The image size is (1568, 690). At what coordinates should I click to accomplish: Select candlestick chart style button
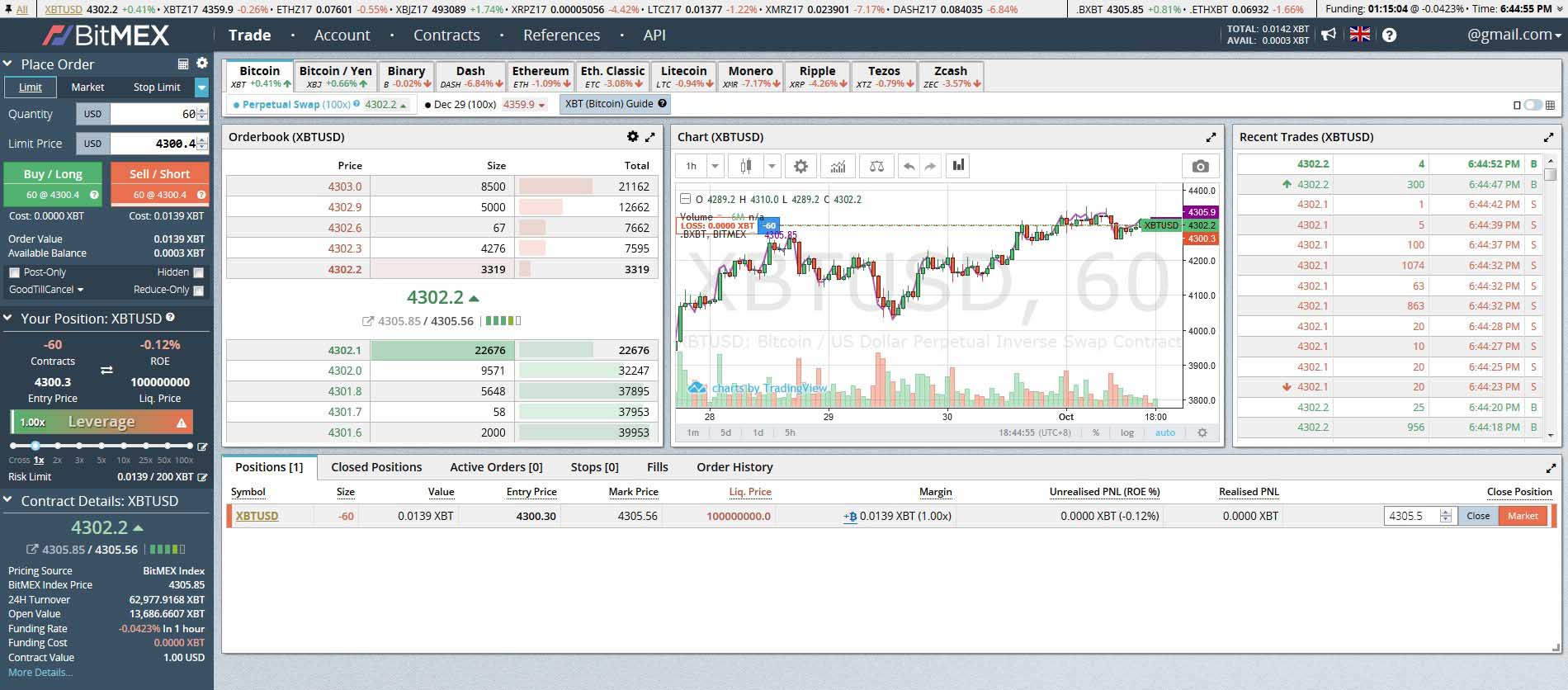tap(745, 166)
